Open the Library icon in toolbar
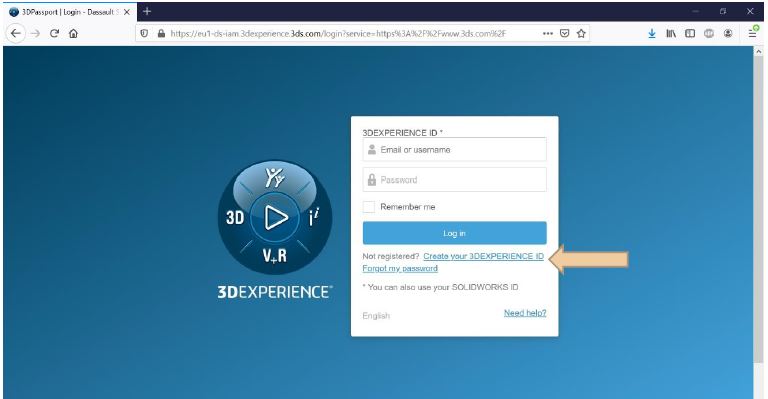Image resolution: width=768 pixels, height=399 pixels. pos(671,33)
